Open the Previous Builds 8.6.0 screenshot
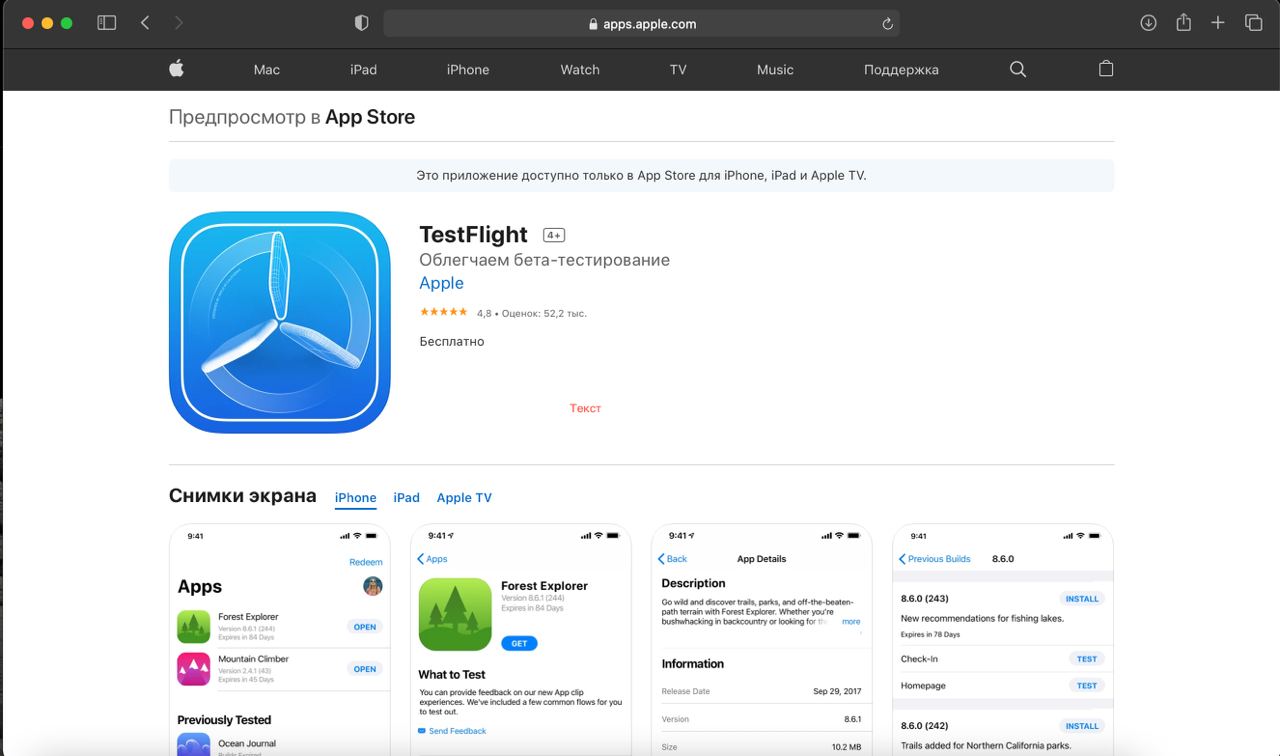Viewport: 1280px width, 756px height. tap(1003, 640)
